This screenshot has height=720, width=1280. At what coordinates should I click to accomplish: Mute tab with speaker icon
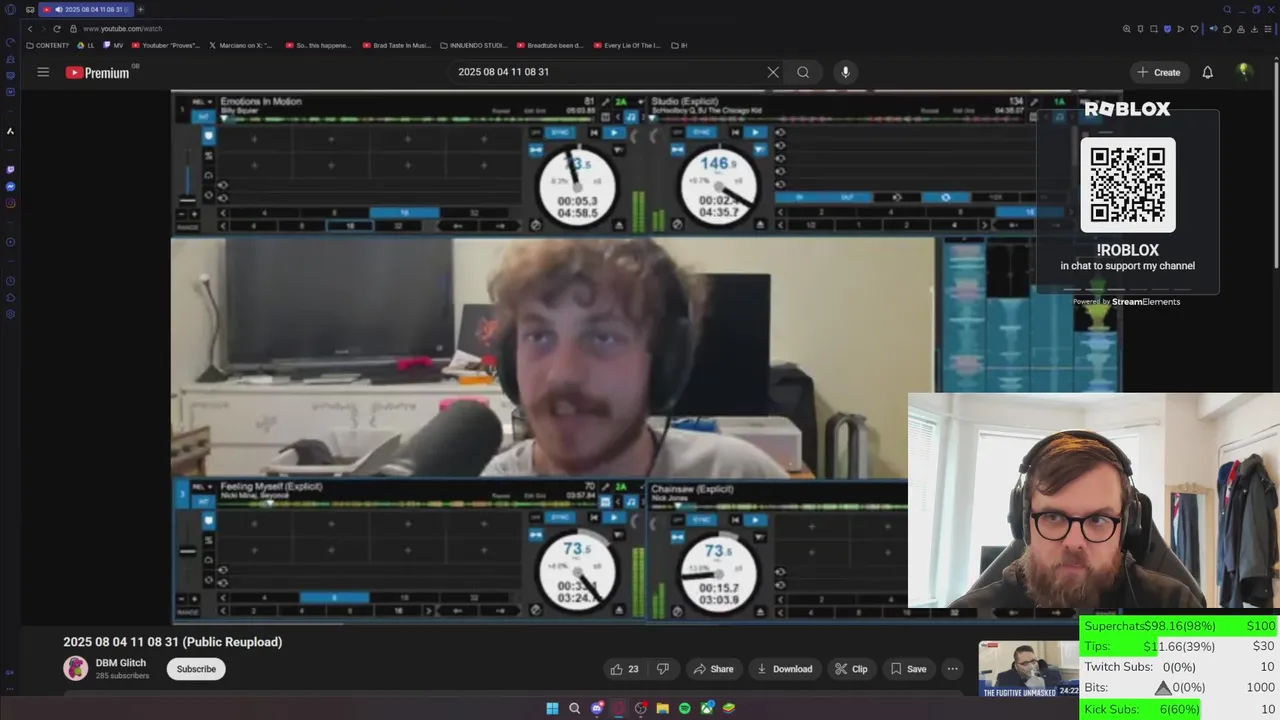pos(1214,29)
